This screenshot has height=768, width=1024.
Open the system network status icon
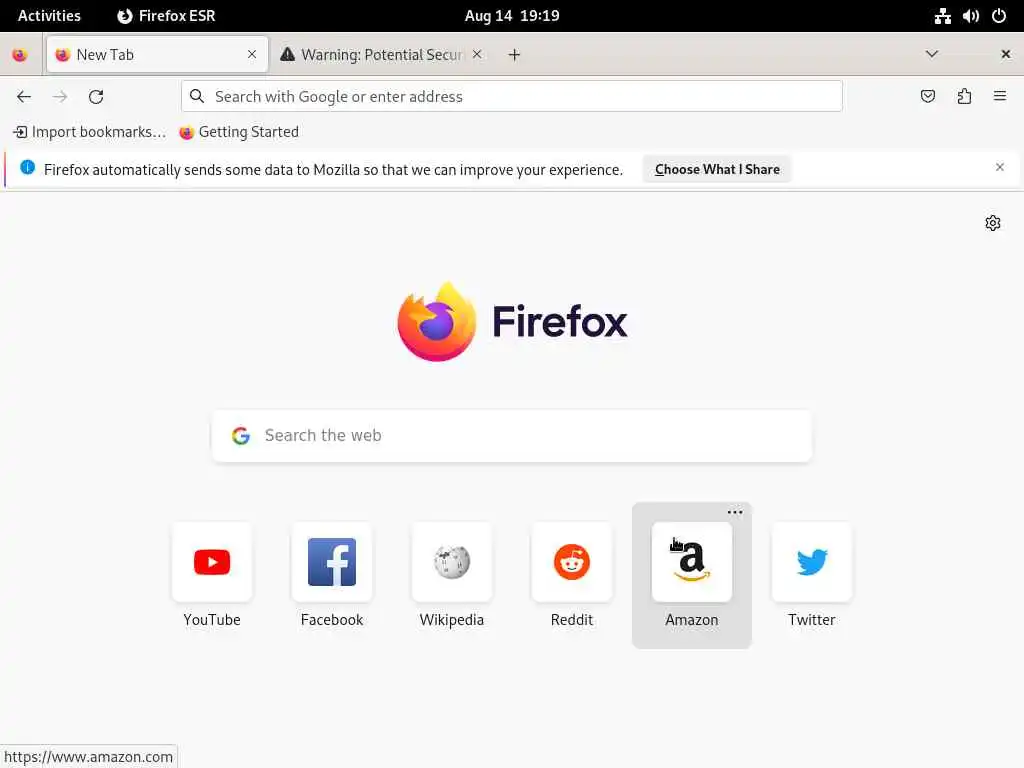click(x=942, y=16)
